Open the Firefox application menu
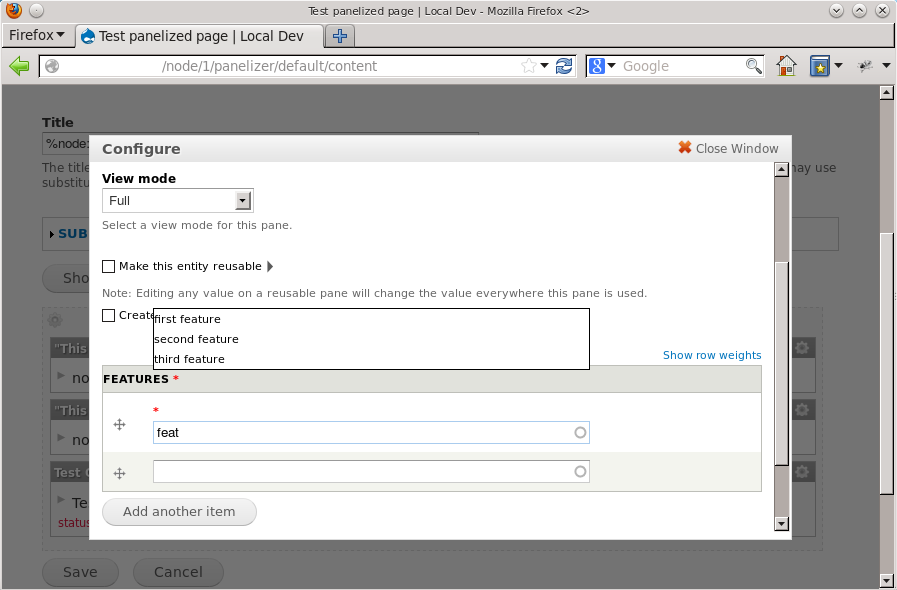The image size is (897, 590). (37, 35)
